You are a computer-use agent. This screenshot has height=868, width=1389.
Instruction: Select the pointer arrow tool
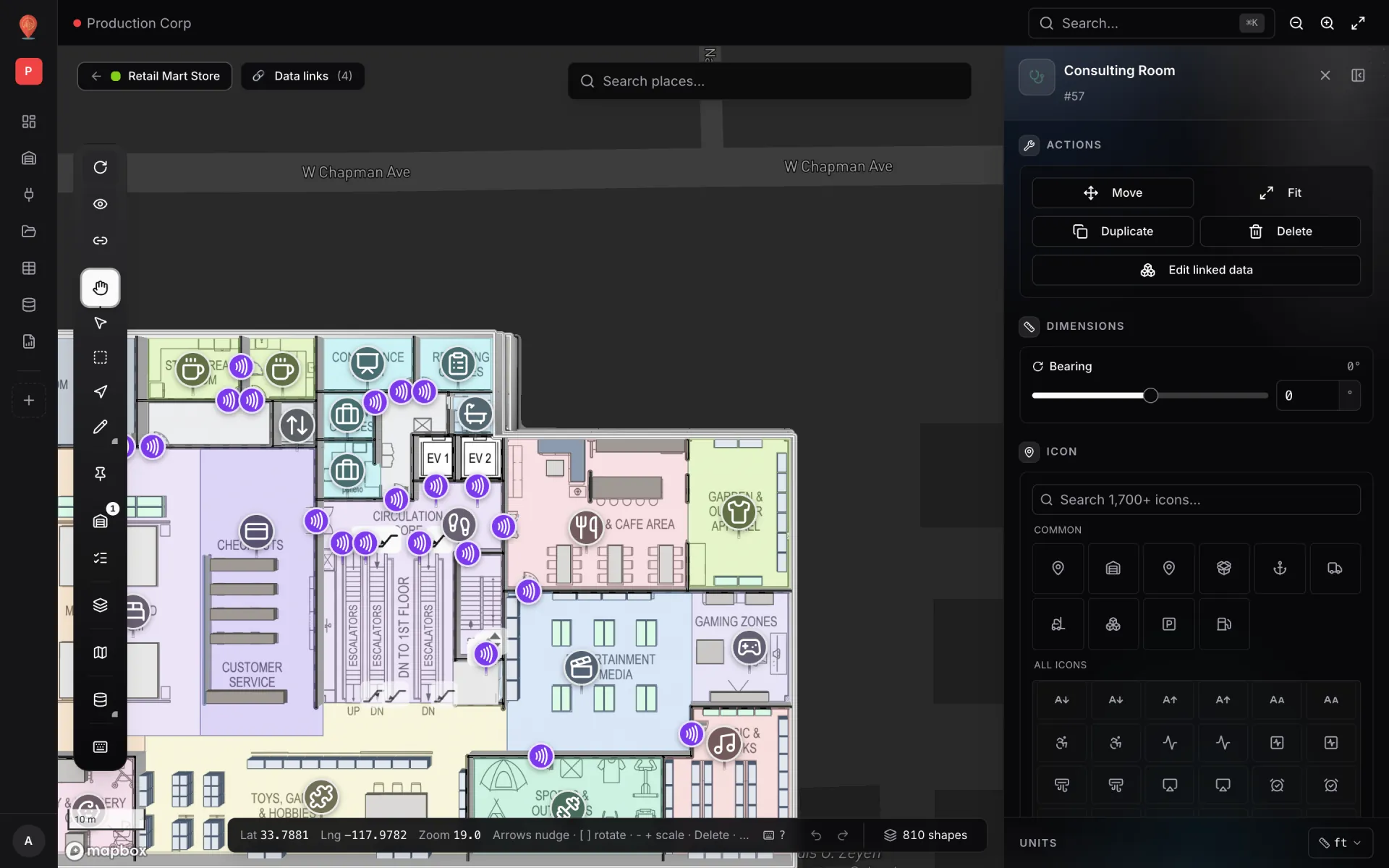click(100, 323)
